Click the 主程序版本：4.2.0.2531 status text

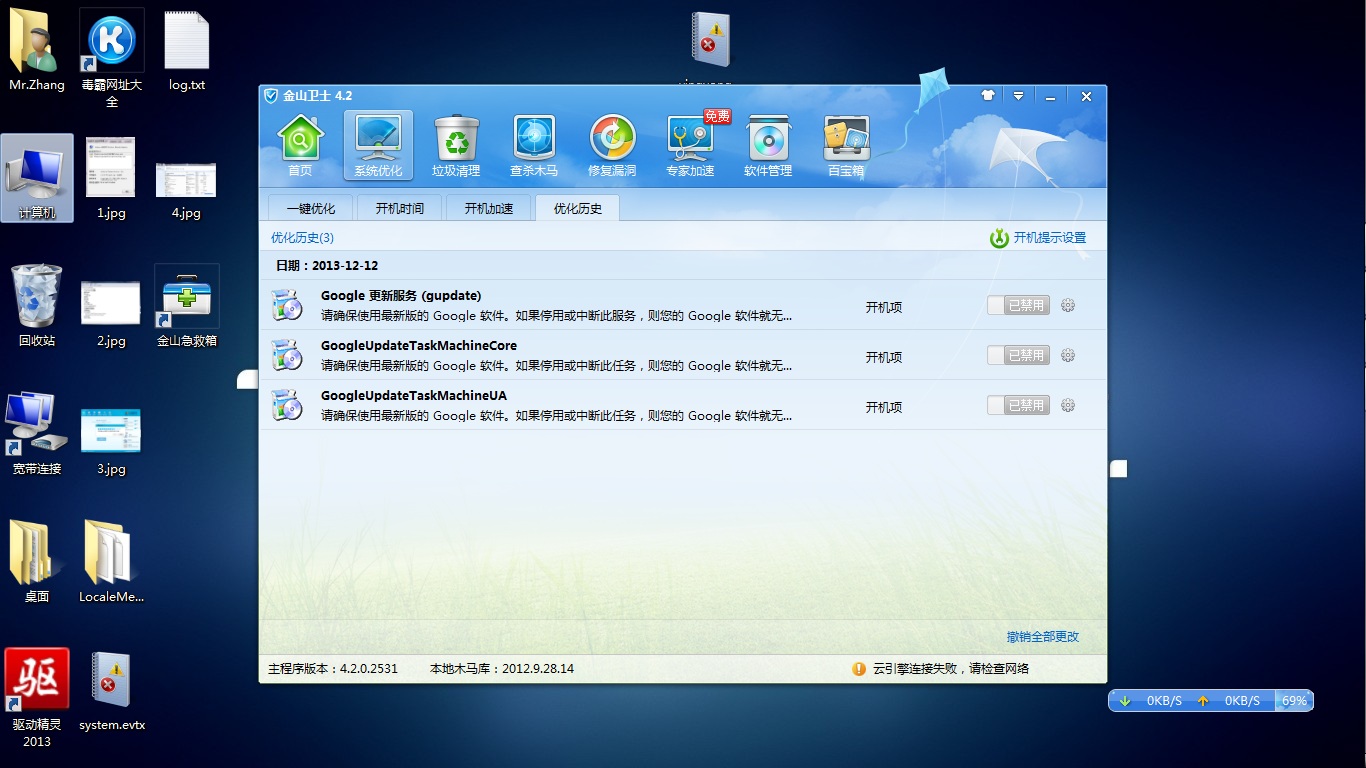333,669
